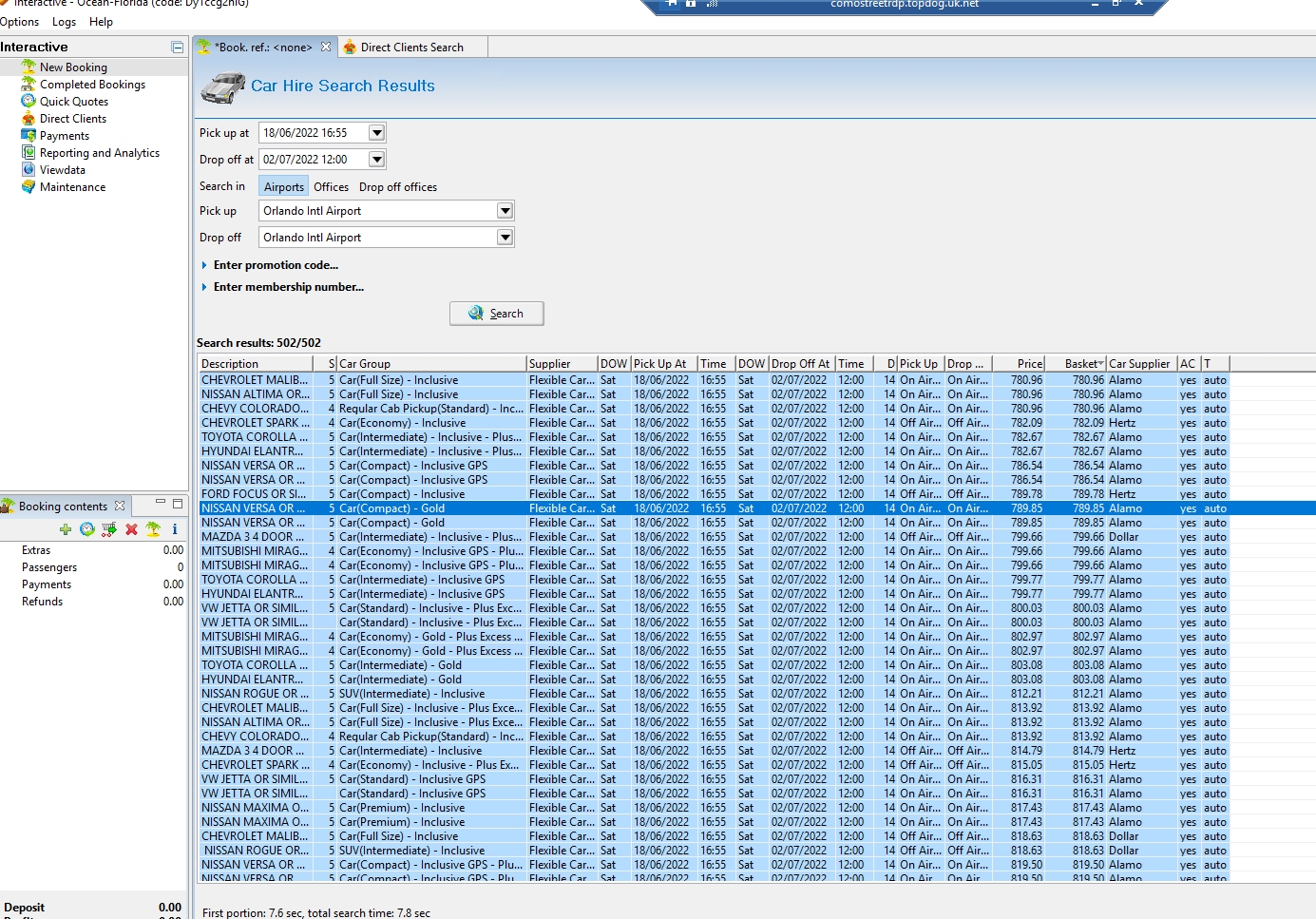Sort results by Car Group column header
Screen dimensions: 1316x919
click(x=432, y=364)
